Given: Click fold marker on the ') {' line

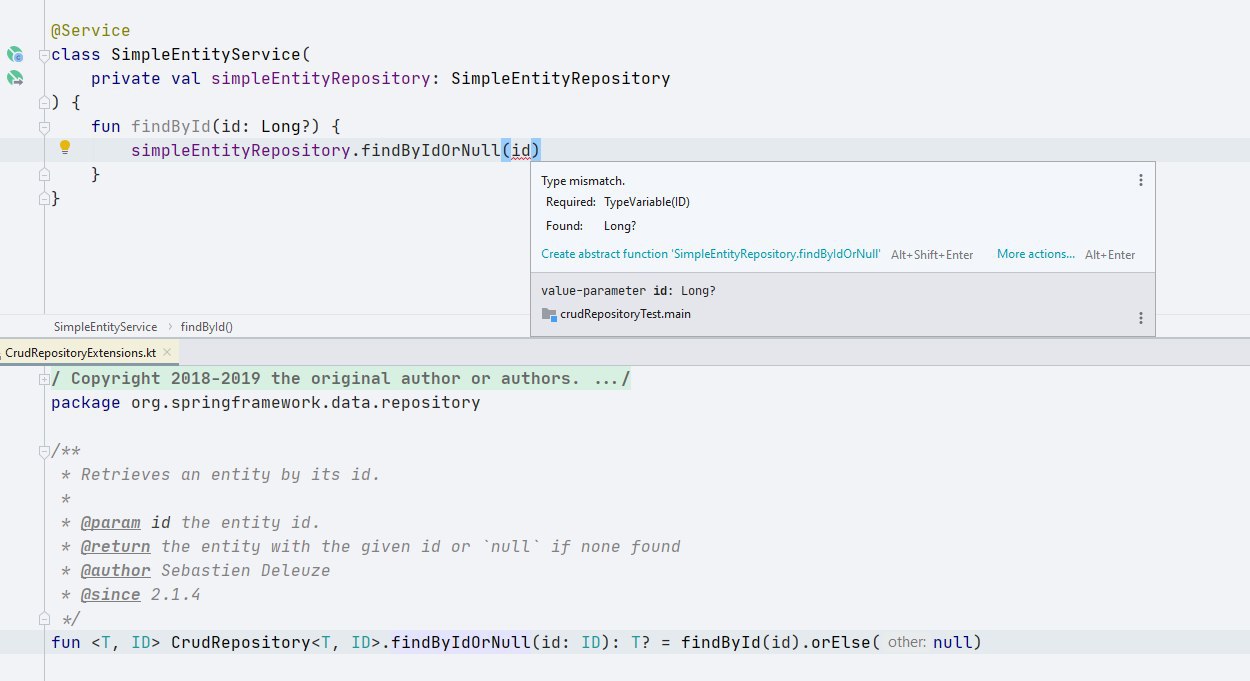Looking at the screenshot, I should (x=44, y=103).
